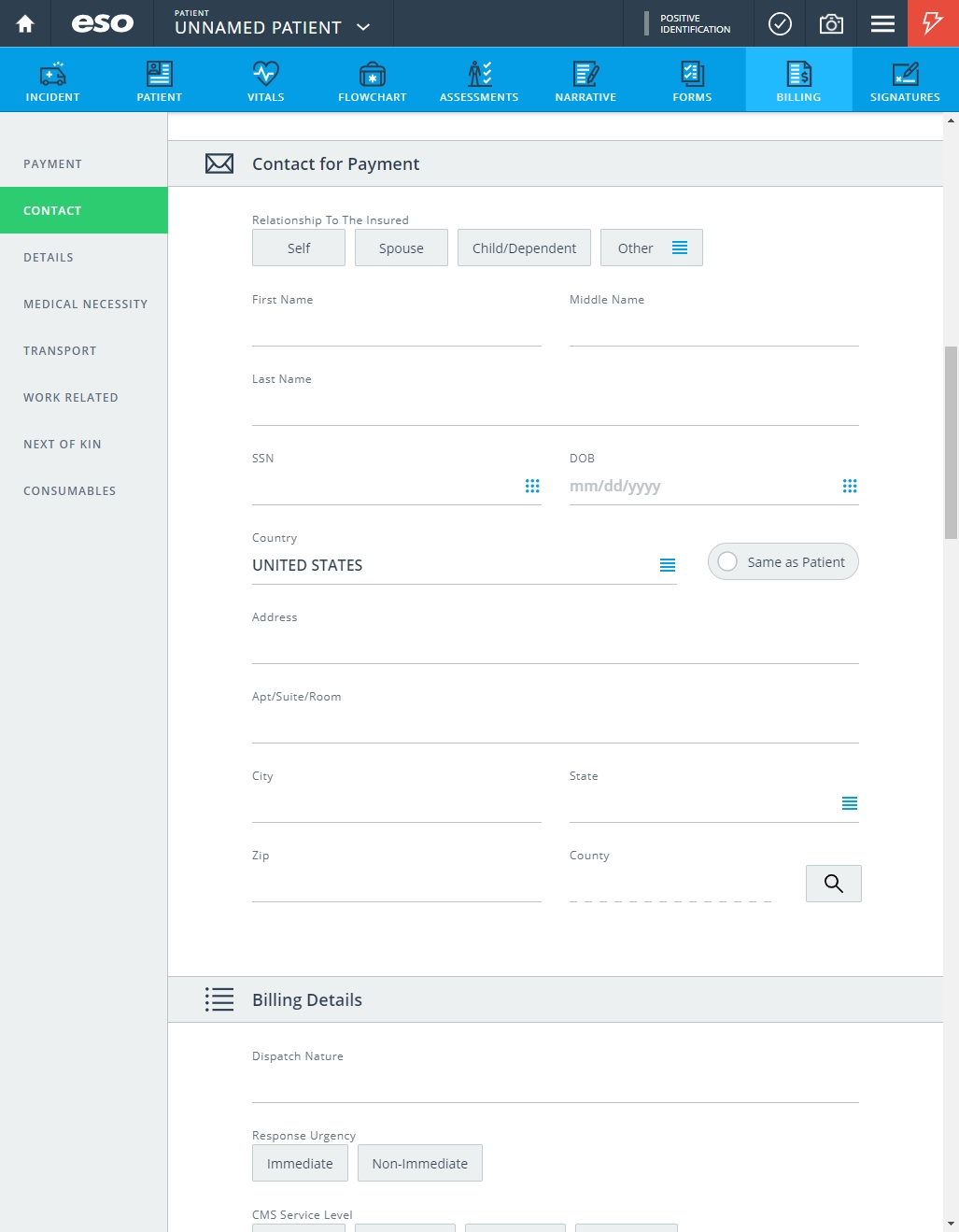The width and height of the screenshot is (959, 1232).
Task: Go to the home screen icon
Action: point(25,23)
